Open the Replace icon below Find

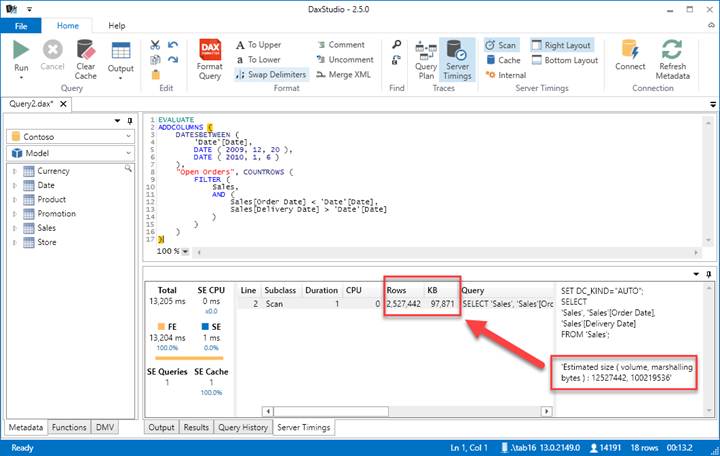point(396,60)
